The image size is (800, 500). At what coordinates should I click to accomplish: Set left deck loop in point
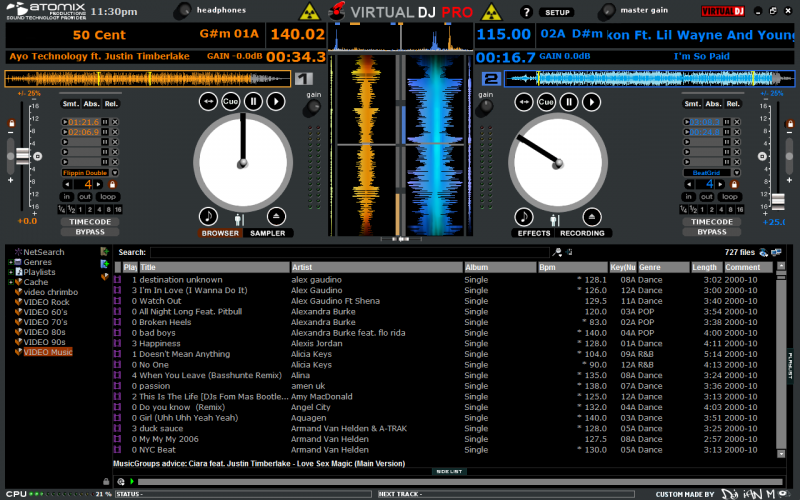click(x=66, y=196)
